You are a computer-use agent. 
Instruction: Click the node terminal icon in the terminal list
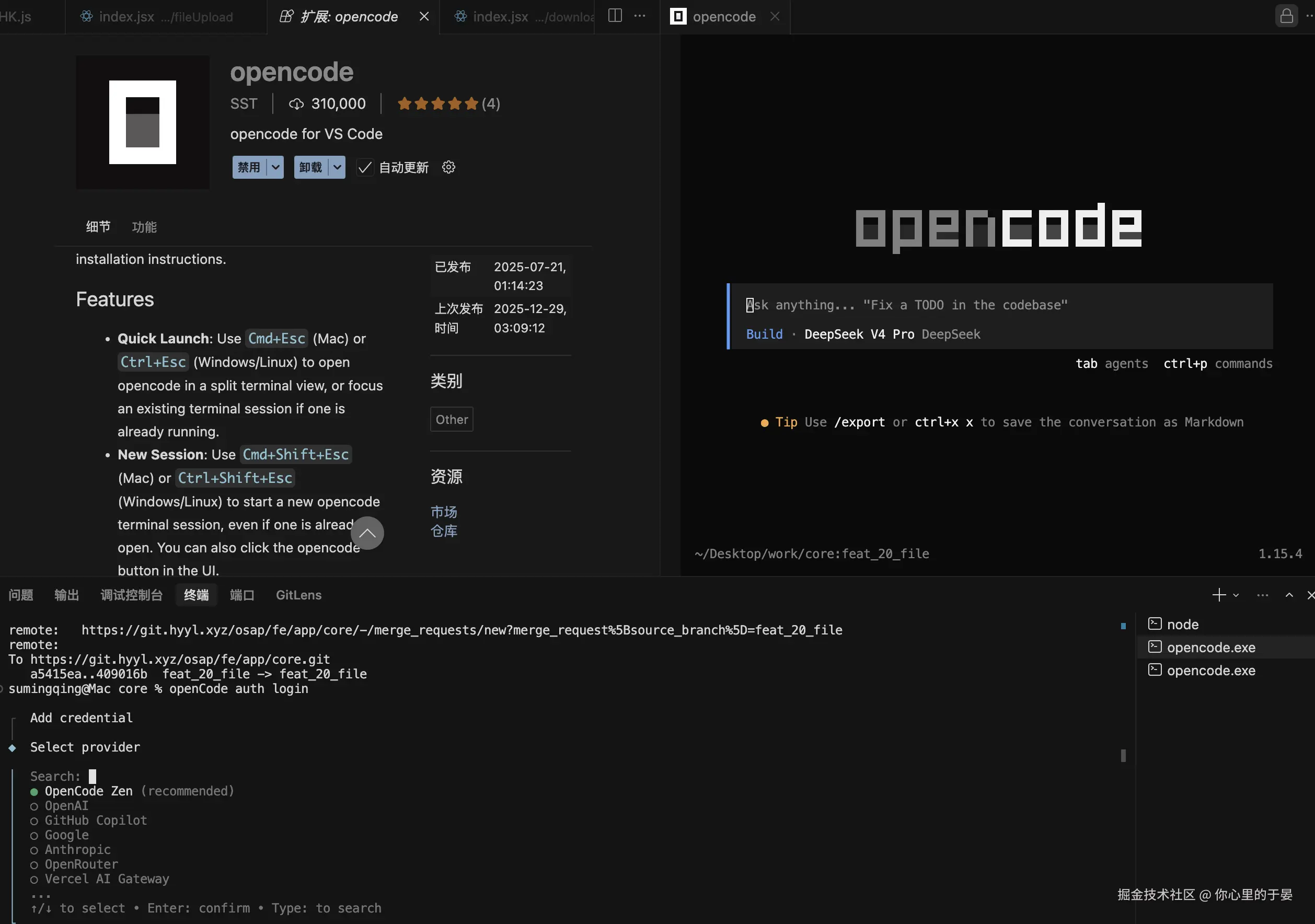pyautogui.click(x=1155, y=624)
